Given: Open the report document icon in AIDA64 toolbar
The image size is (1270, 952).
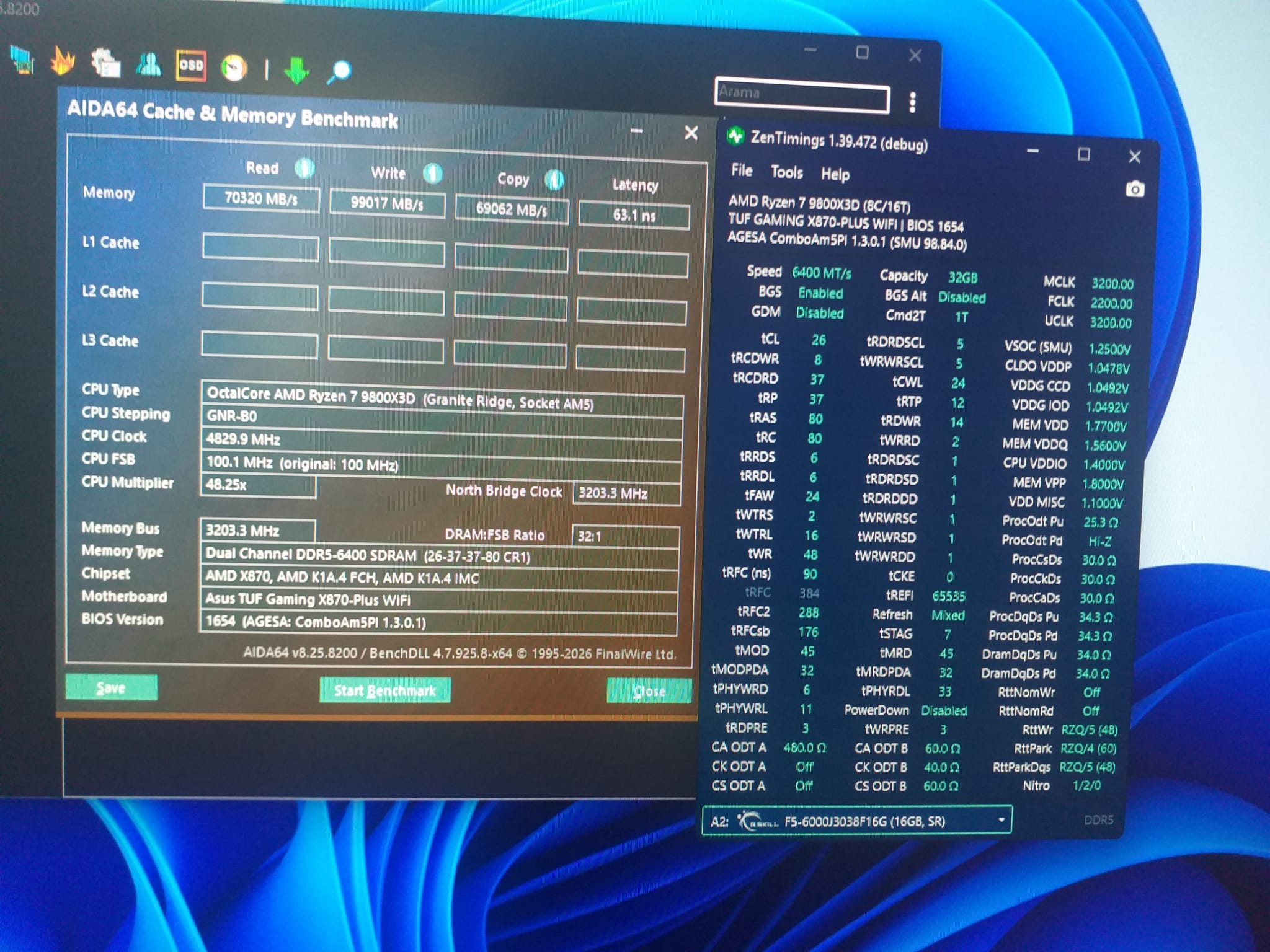Looking at the screenshot, I should coord(105,63).
